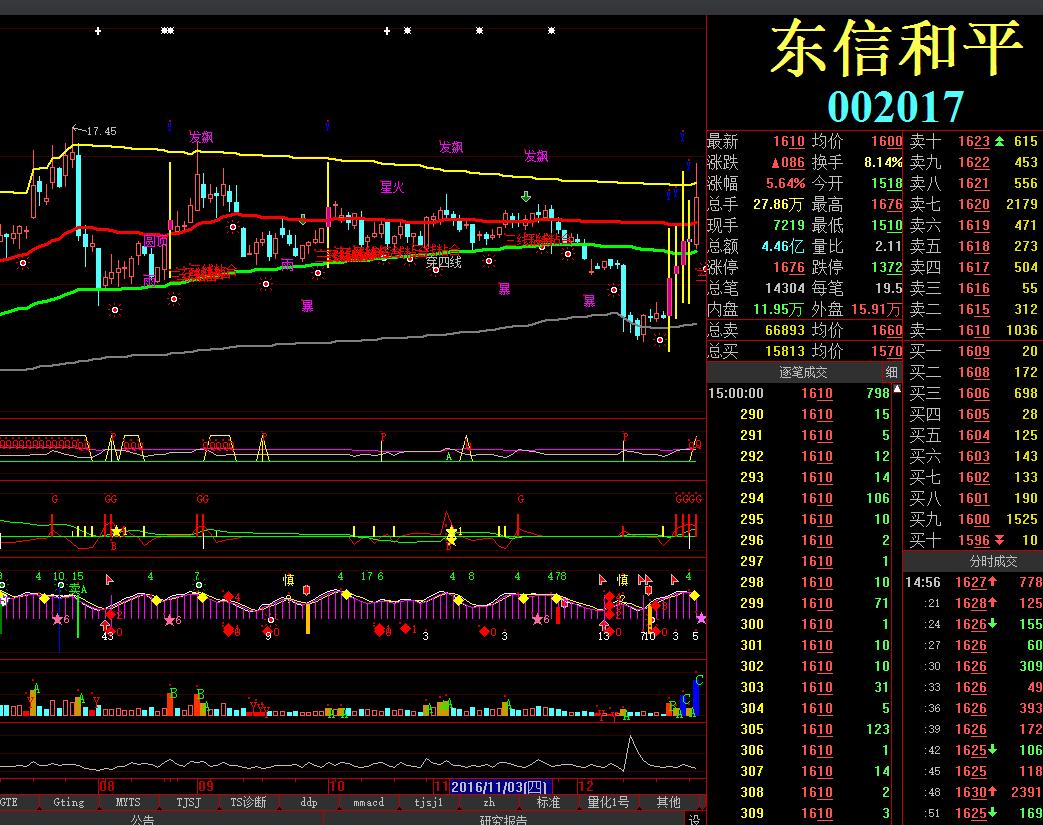1043x825 pixels.
Task: Click the 2016/11/03(四) date label
Action: coord(498,787)
